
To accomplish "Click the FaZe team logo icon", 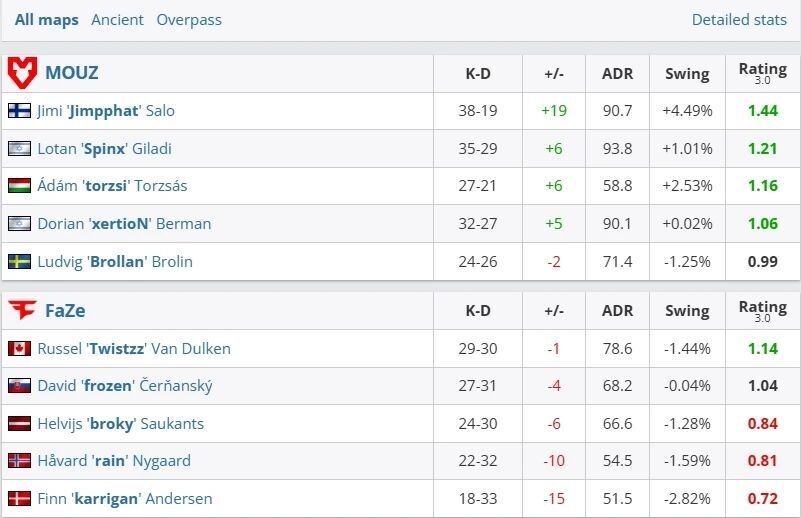I will click(22, 310).
